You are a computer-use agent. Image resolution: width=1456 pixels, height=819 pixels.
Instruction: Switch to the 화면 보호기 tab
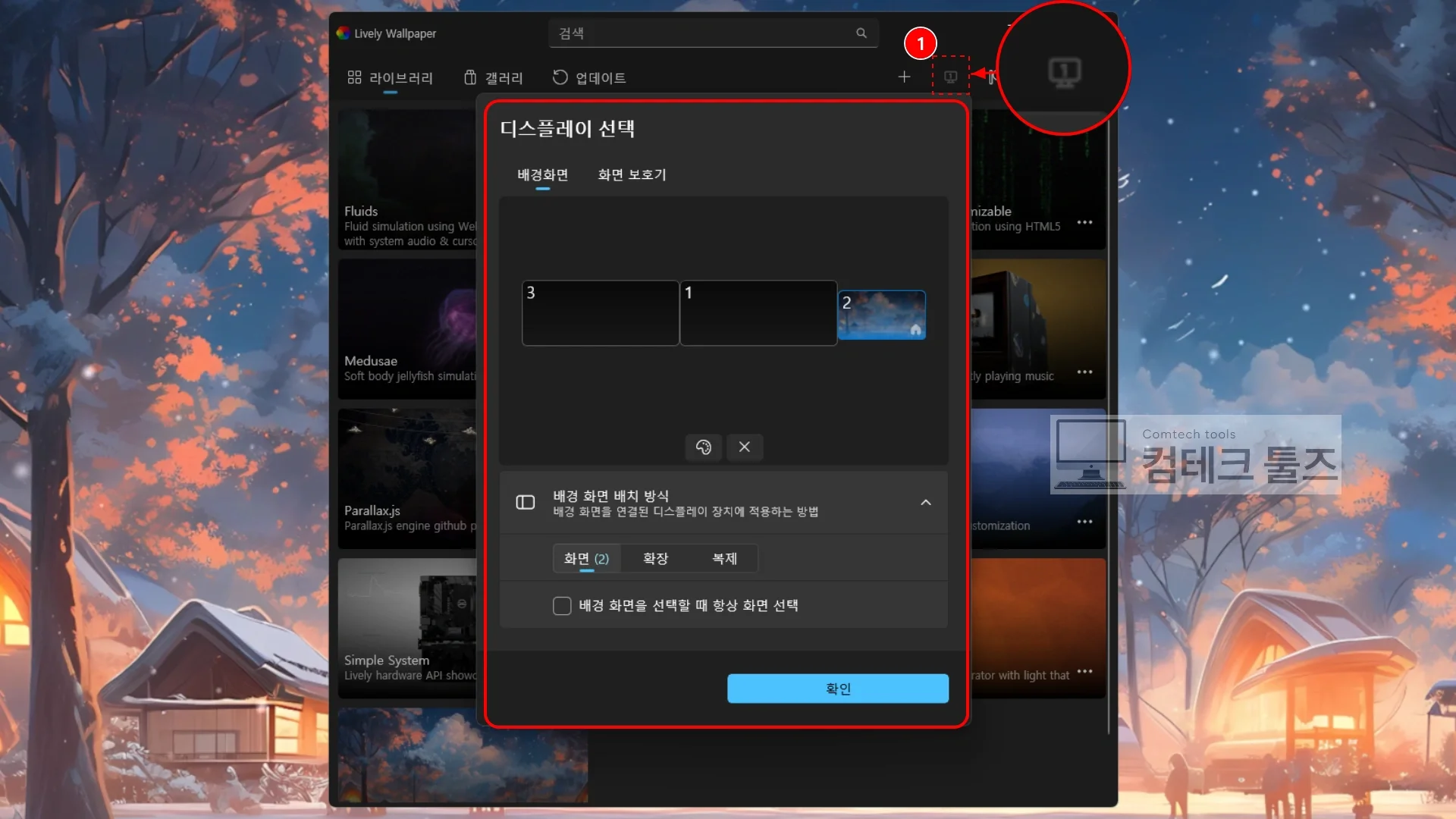pyautogui.click(x=632, y=174)
